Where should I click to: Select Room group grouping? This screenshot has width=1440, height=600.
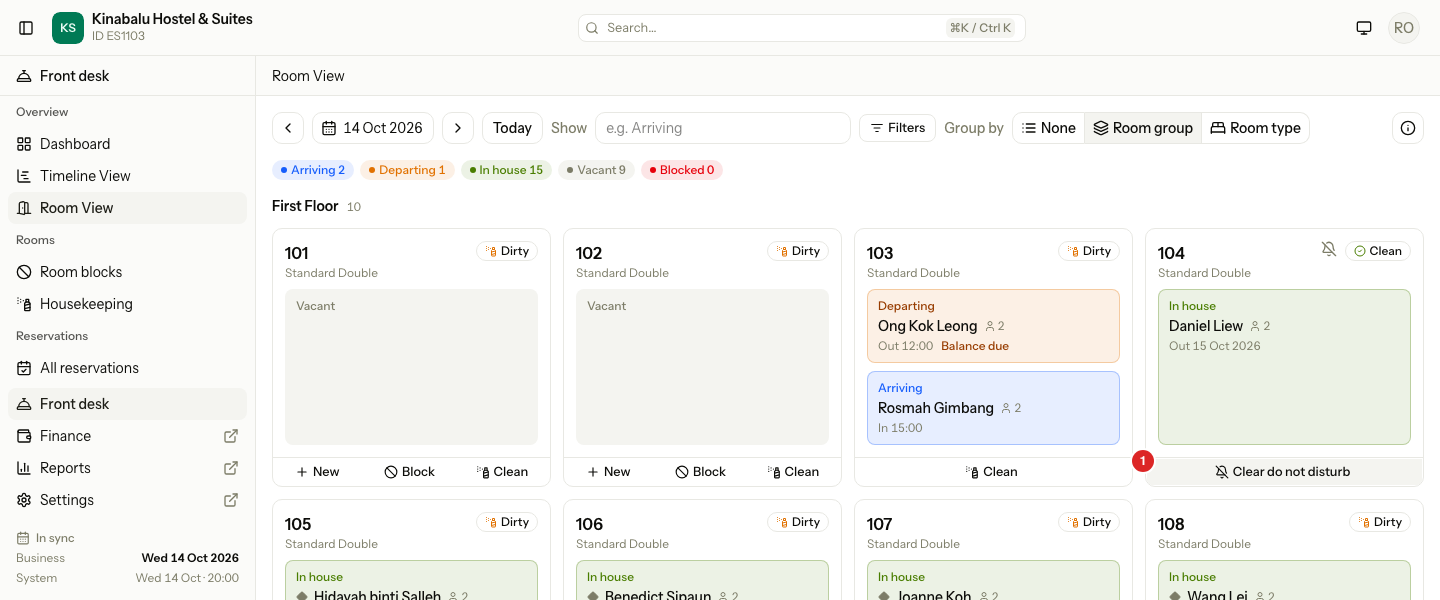click(1143, 128)
